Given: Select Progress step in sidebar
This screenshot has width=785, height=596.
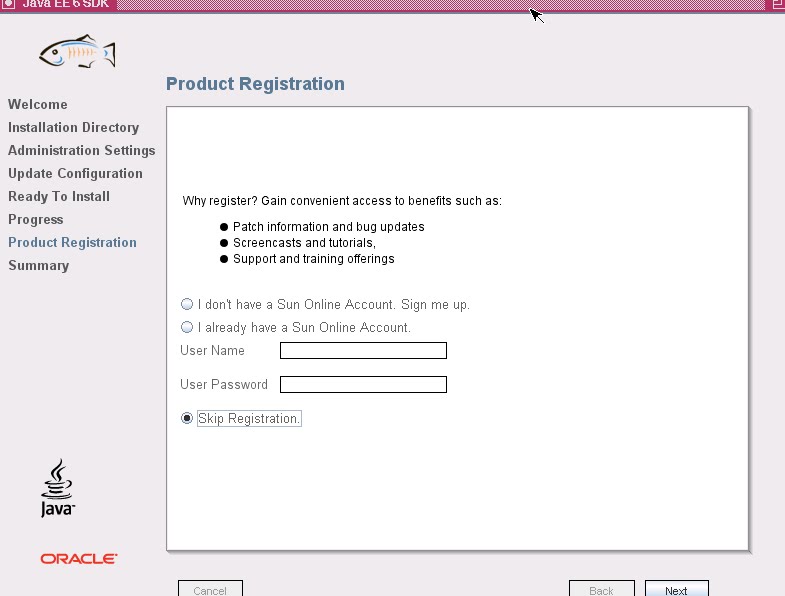Looking at the screenshot, I should pyautogui.click(x=36, y=219).
